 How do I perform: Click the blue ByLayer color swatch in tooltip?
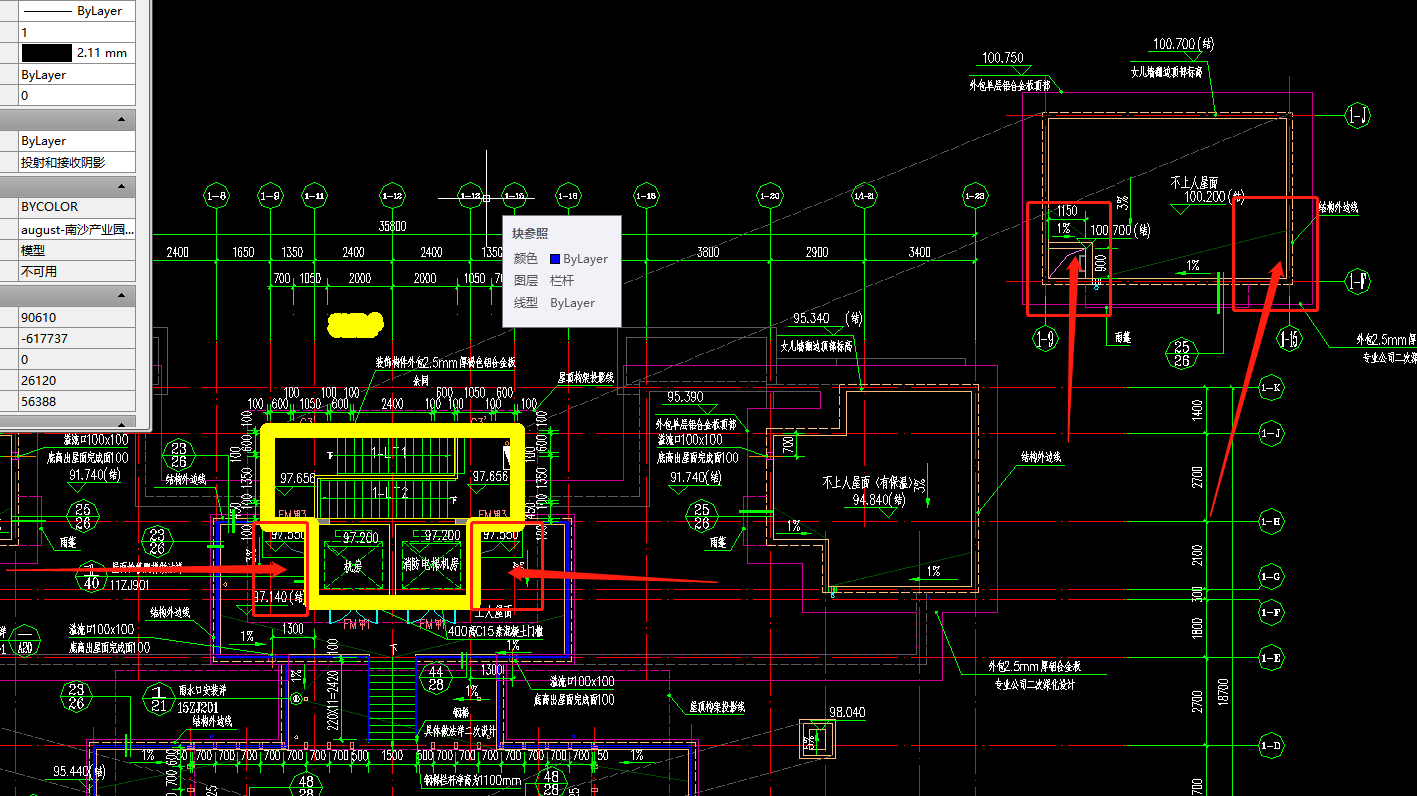pos(554,259)
